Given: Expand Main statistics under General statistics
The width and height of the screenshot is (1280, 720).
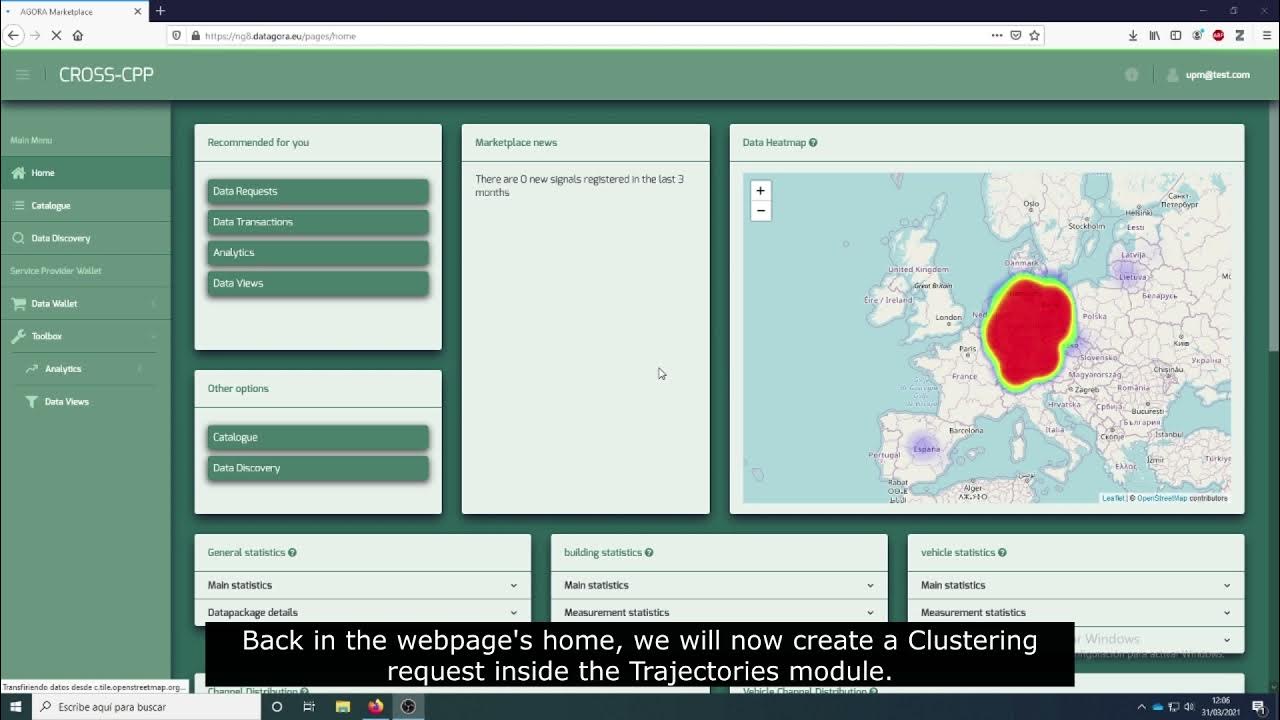Looking at the screenshot, I should click(x=514, y=585).
